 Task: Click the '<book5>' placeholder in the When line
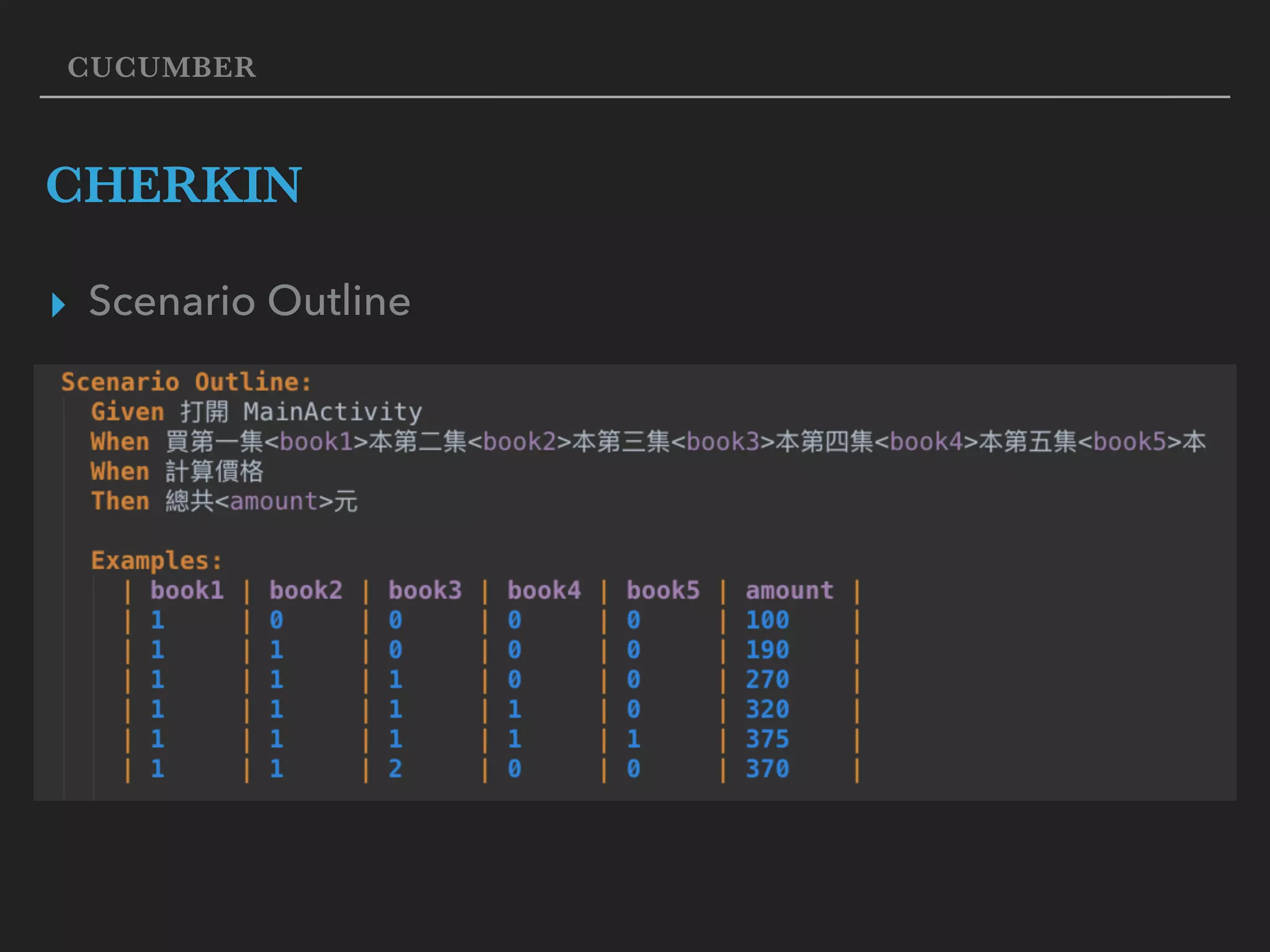[x=1130, y=442]
